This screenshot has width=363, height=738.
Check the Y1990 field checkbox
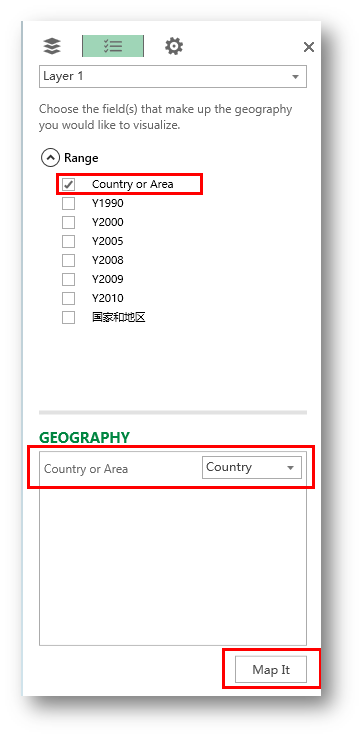coord(69,203)
